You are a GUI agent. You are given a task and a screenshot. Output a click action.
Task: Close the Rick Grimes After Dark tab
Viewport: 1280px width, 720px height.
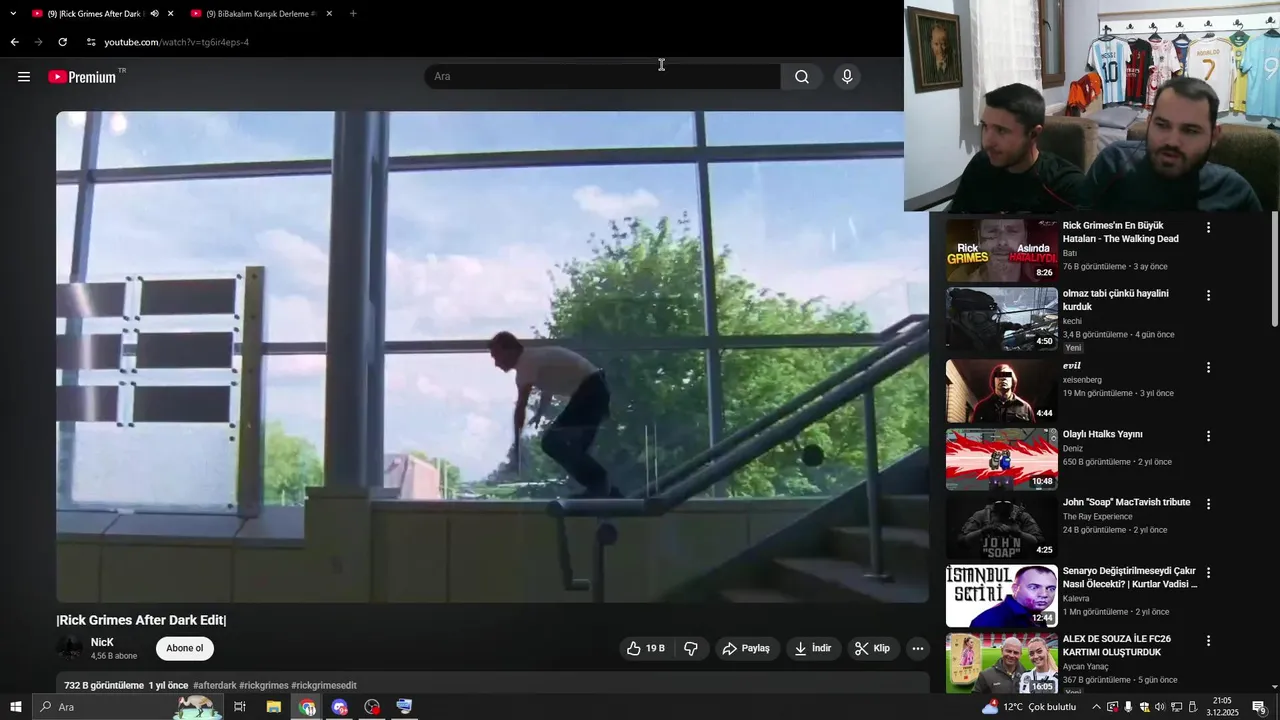(170, 14)
